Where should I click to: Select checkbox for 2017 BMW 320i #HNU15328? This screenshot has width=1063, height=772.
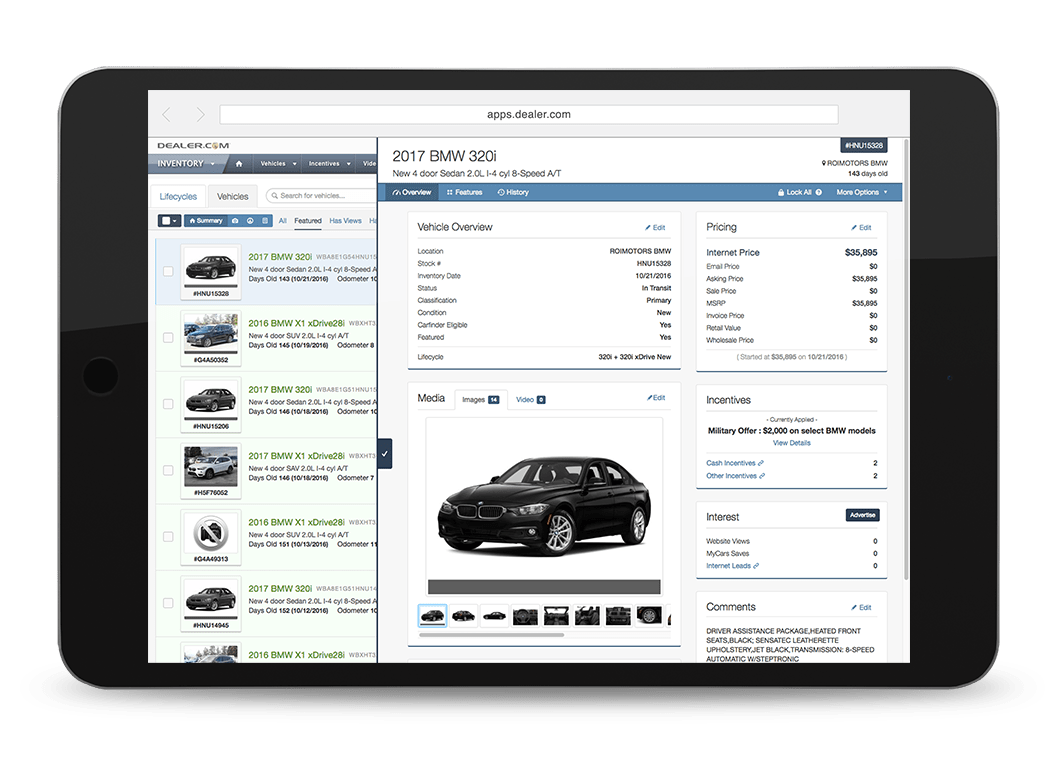(168, 271)
